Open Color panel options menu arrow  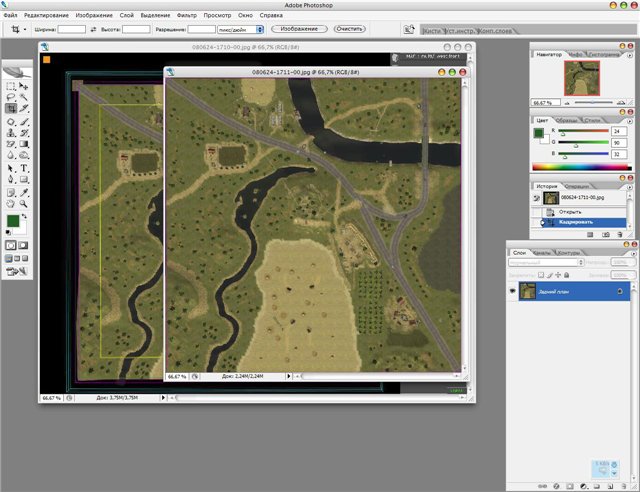tap(630, 121)
